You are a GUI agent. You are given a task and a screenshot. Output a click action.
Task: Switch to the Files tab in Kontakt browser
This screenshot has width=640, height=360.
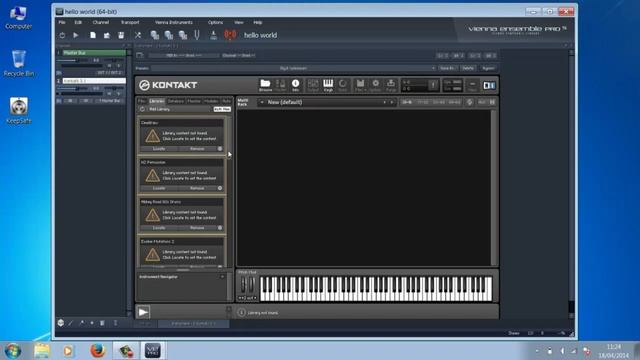[x=142, y=101]
